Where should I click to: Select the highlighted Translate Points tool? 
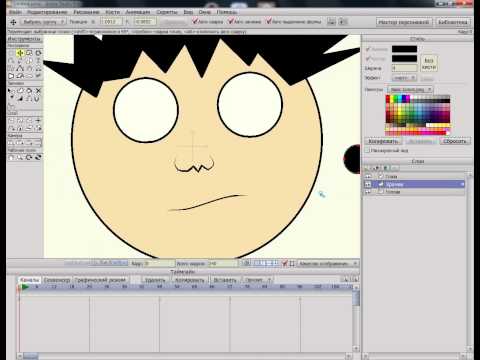point(20,53)
